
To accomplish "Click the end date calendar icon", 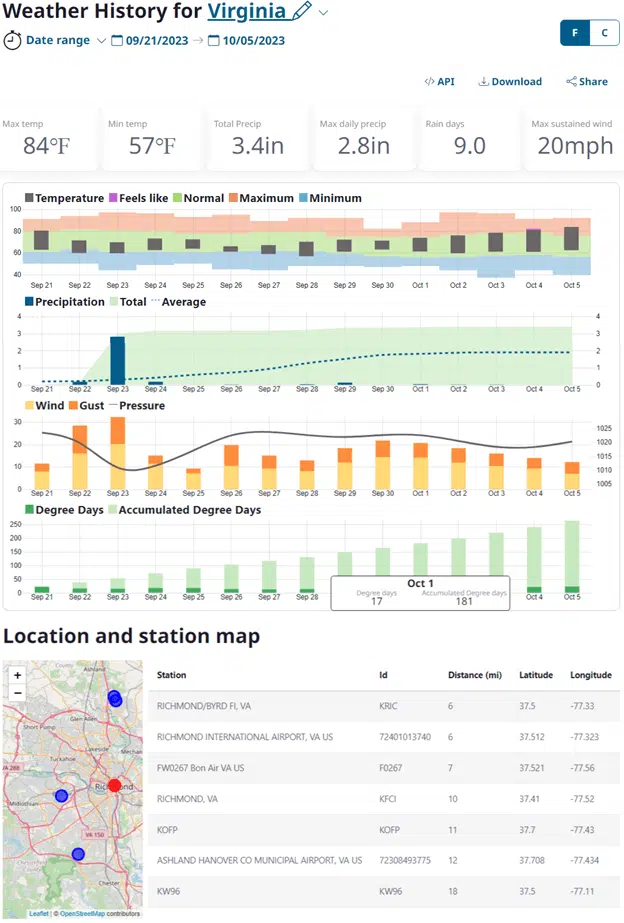I will click(213, 41).
